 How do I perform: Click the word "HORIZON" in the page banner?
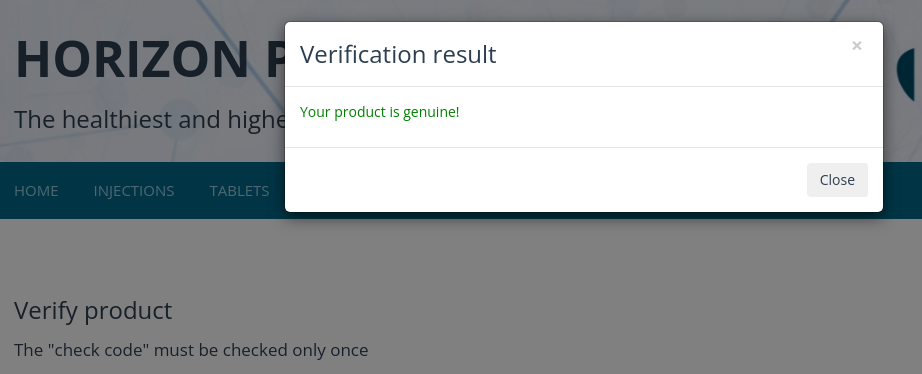pos(133,59)
